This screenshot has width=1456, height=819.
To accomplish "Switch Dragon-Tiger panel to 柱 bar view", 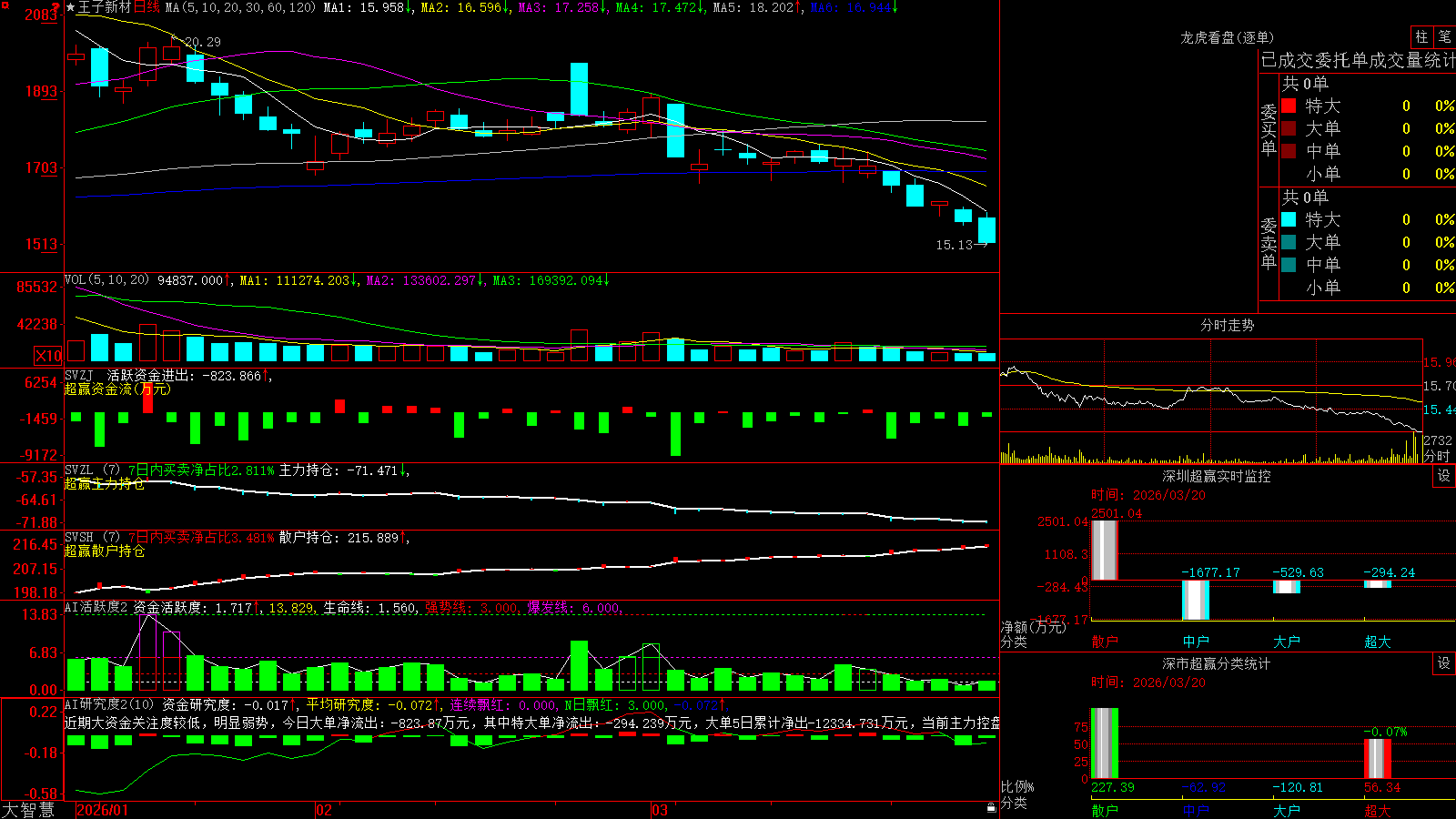I will tap(1421, 36).
